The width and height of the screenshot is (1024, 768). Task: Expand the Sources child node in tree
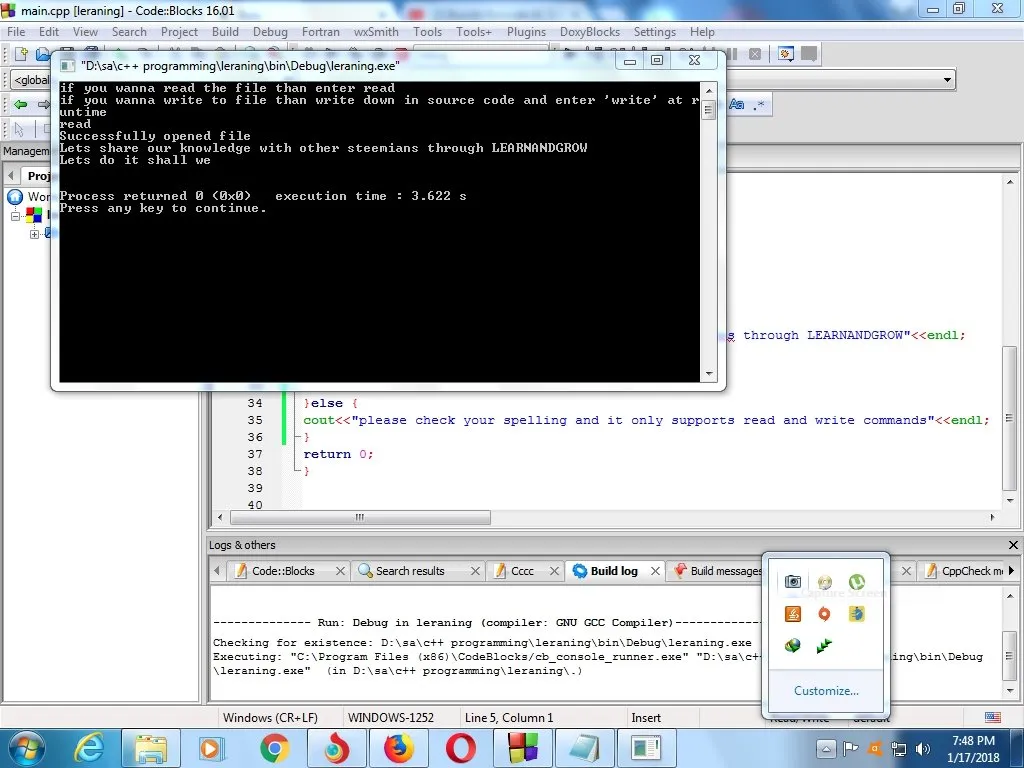pos(34,234)
